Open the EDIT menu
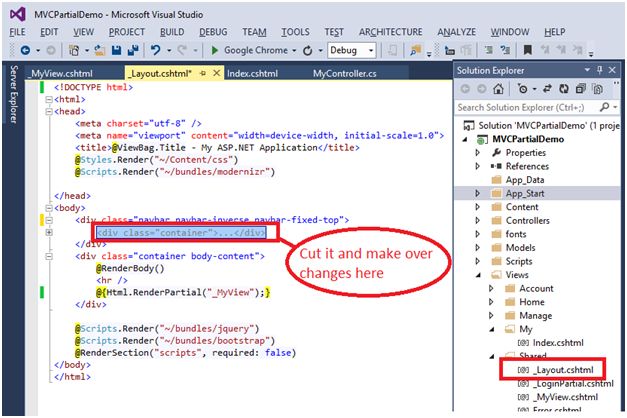The width and height of the screenshot is (627, 418). click(49, 32)
